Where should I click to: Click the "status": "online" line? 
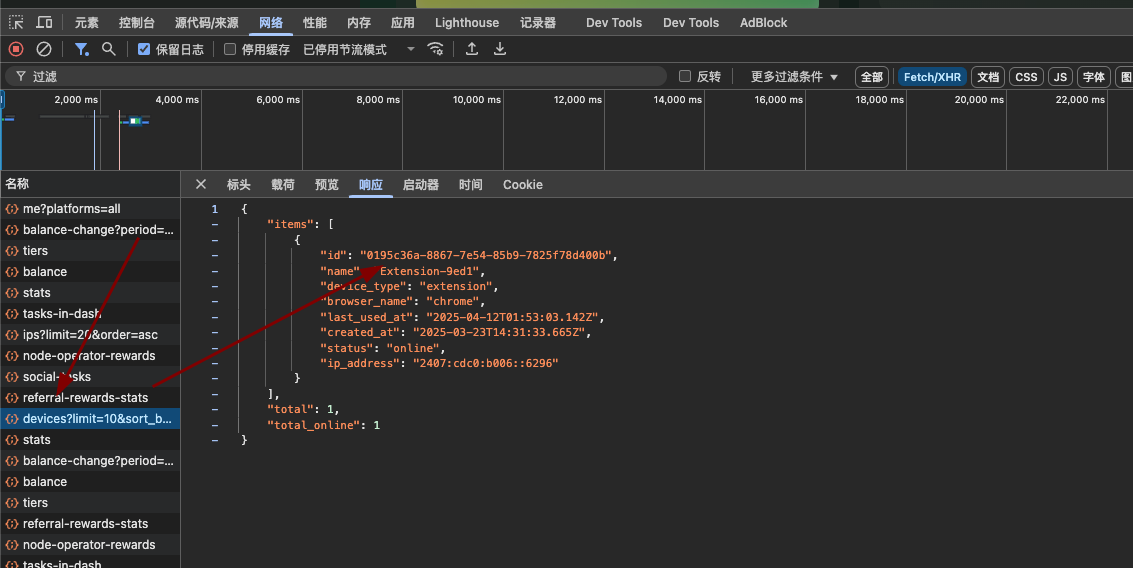click(383, 348)
